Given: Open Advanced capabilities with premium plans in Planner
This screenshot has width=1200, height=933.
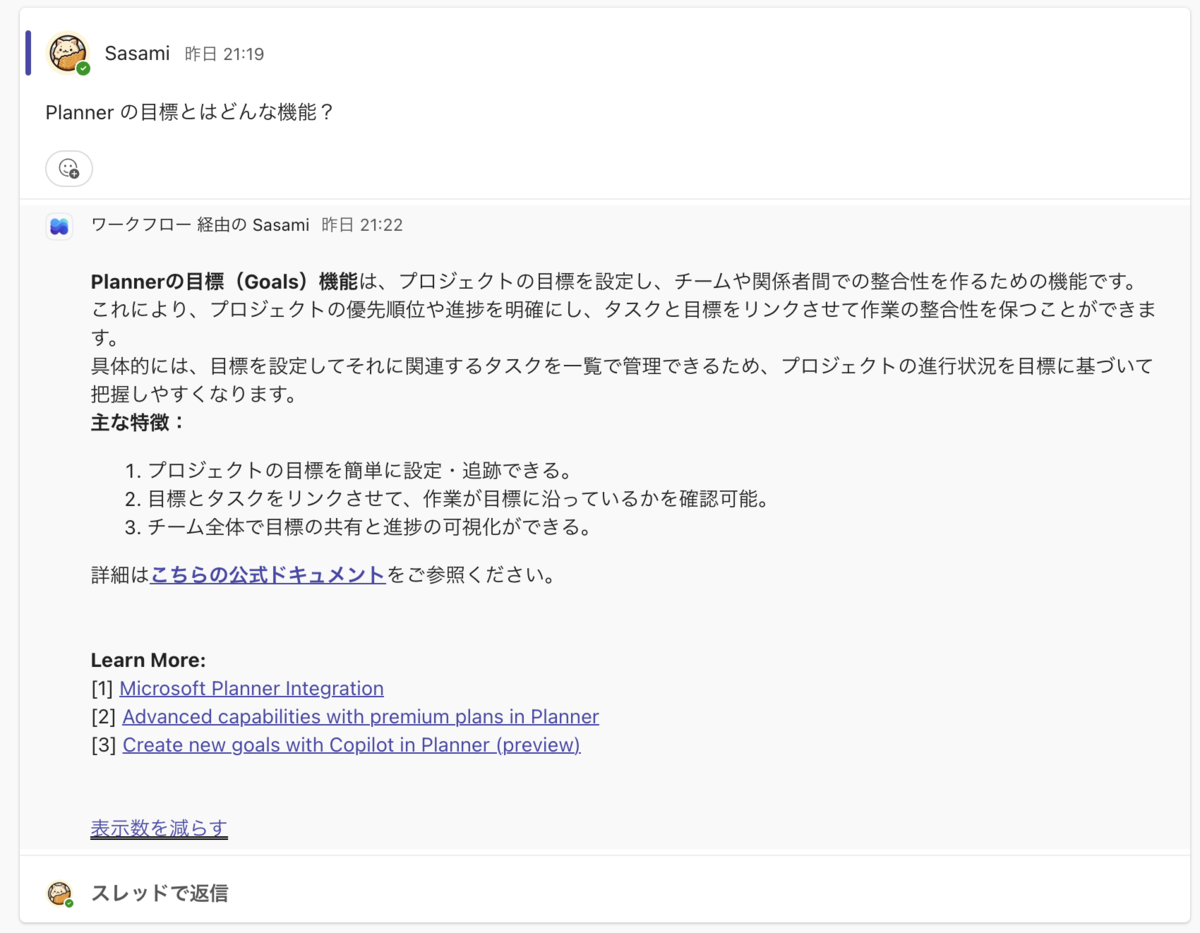Looking at the screenshot, I should (360, 716).
